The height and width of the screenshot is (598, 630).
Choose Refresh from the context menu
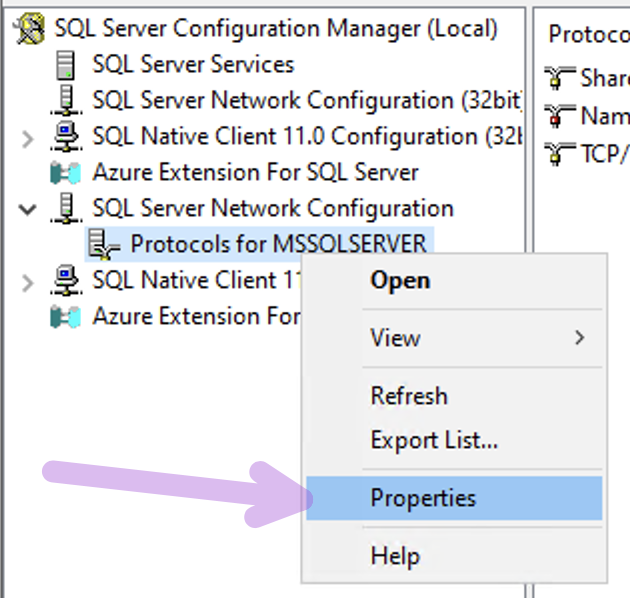454,396
